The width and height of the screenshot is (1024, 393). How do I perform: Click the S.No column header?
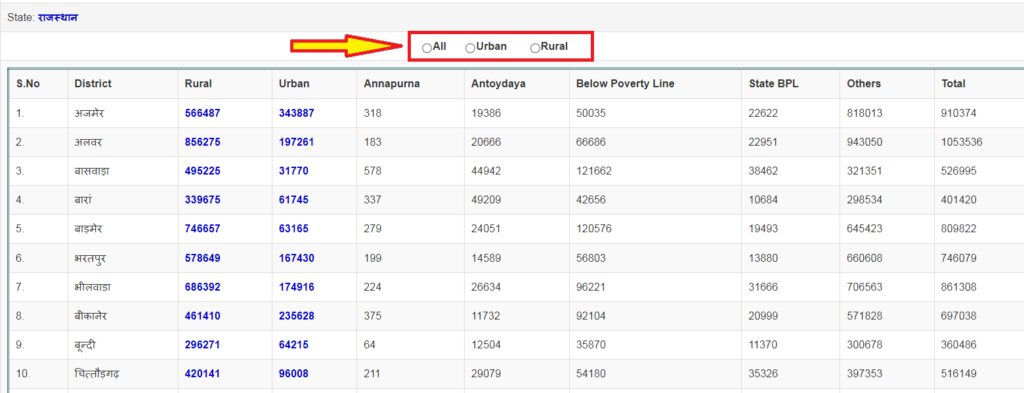pos(28,84)
